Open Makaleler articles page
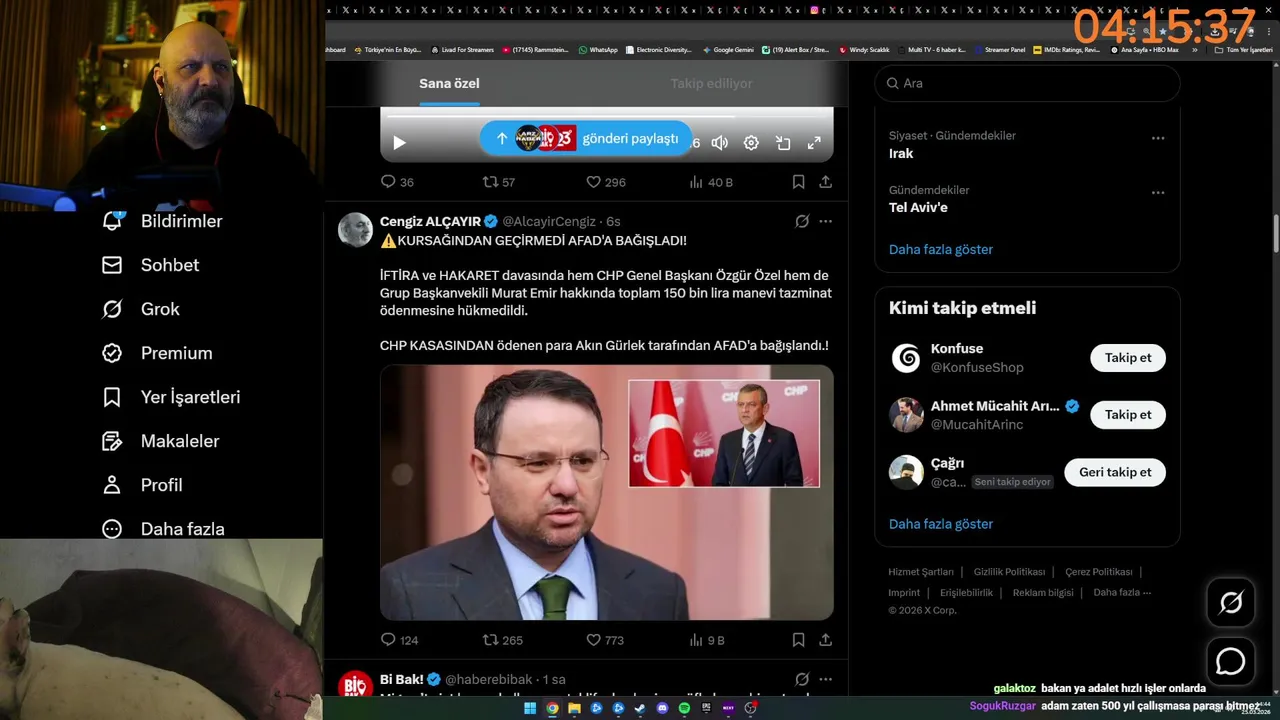Image resolution: width=1280 pixels, height=720 pixels. 160,441
